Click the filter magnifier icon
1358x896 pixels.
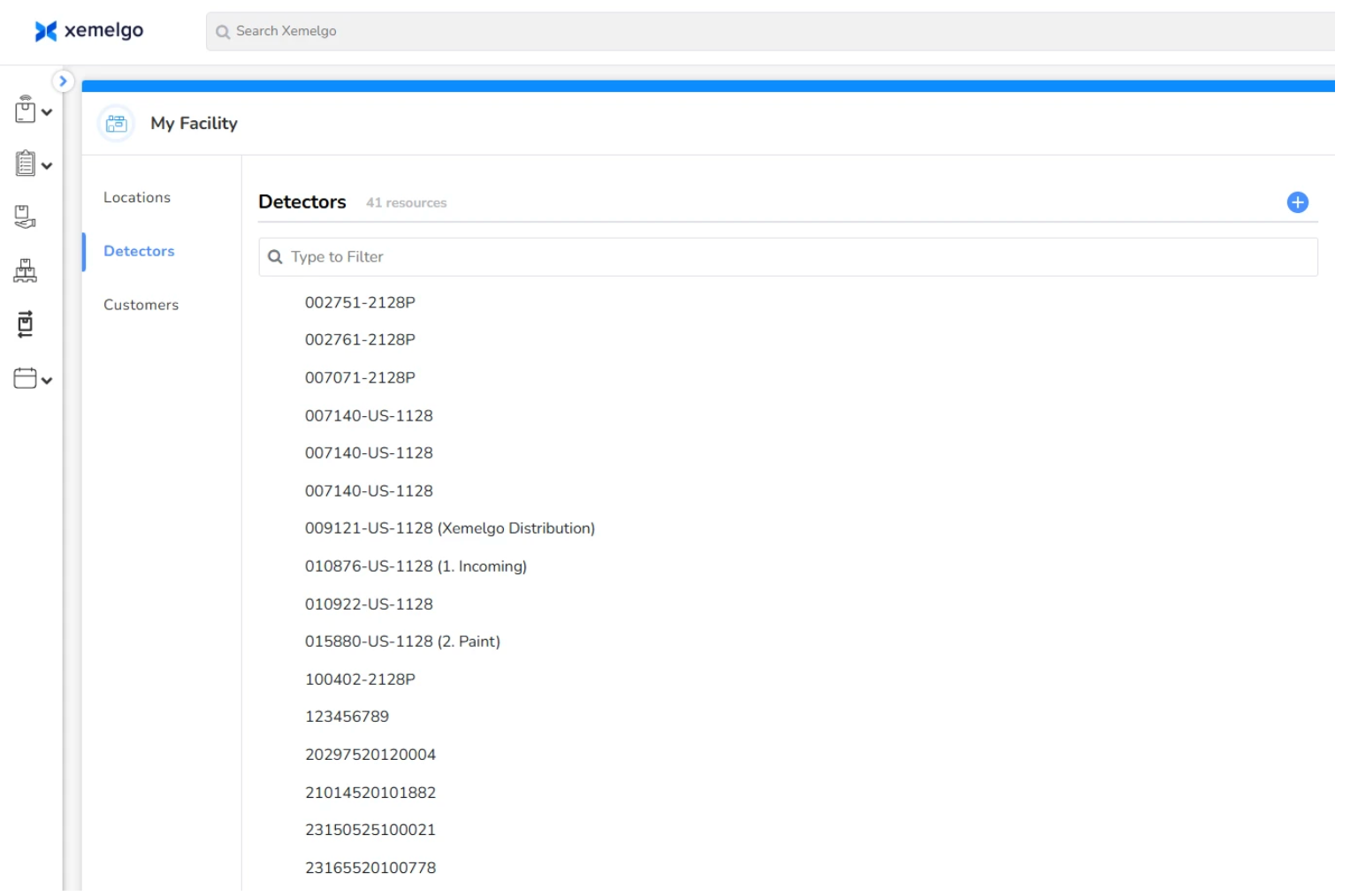pos(275,257)
